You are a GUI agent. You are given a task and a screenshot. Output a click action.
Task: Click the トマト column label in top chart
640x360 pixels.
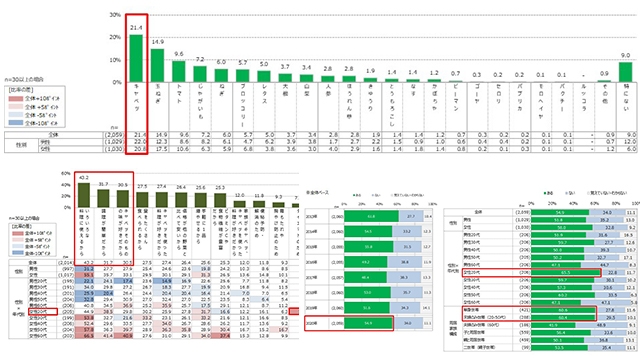[179, 93]
